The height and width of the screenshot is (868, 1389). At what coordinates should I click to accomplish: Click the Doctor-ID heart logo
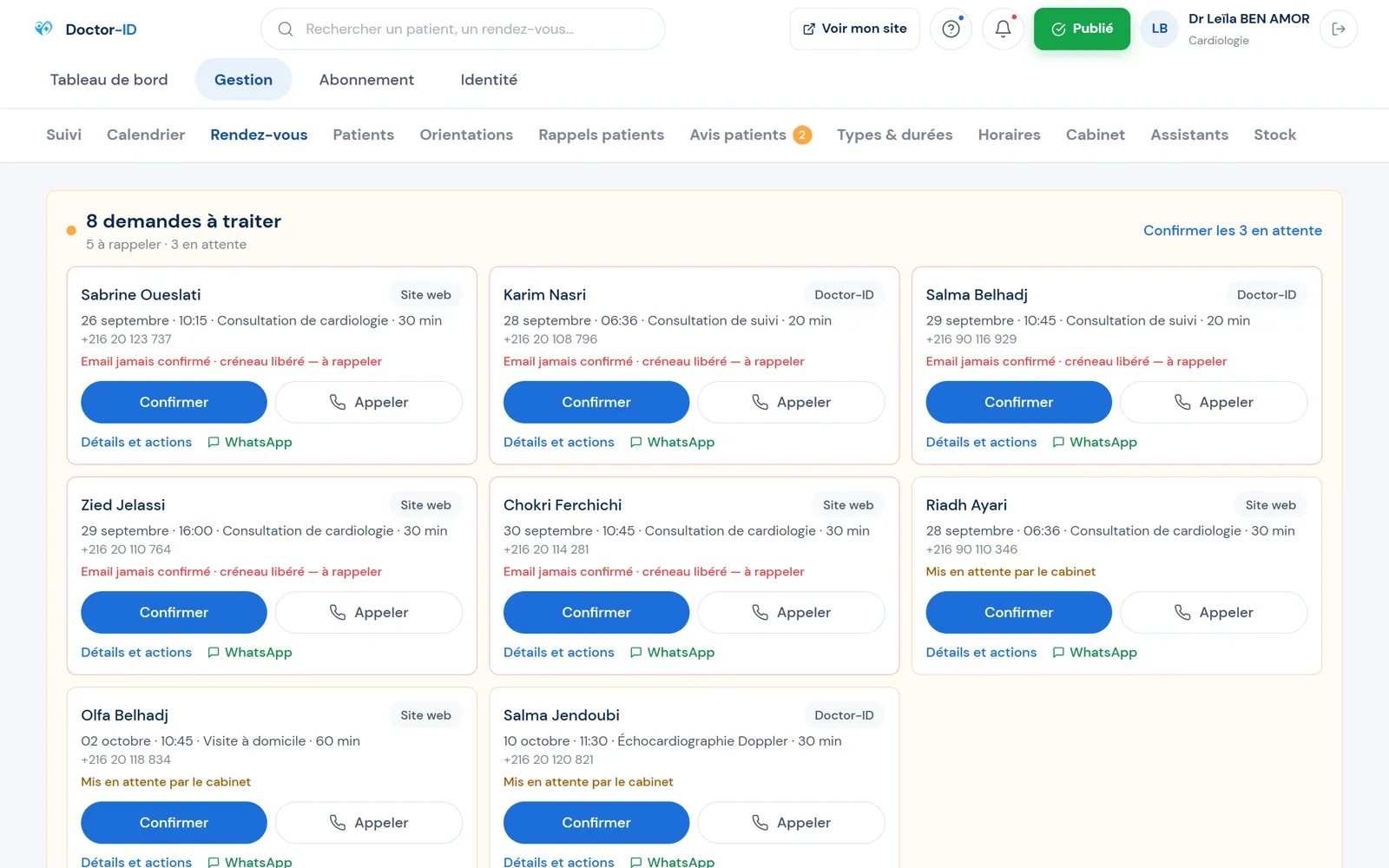43,29
